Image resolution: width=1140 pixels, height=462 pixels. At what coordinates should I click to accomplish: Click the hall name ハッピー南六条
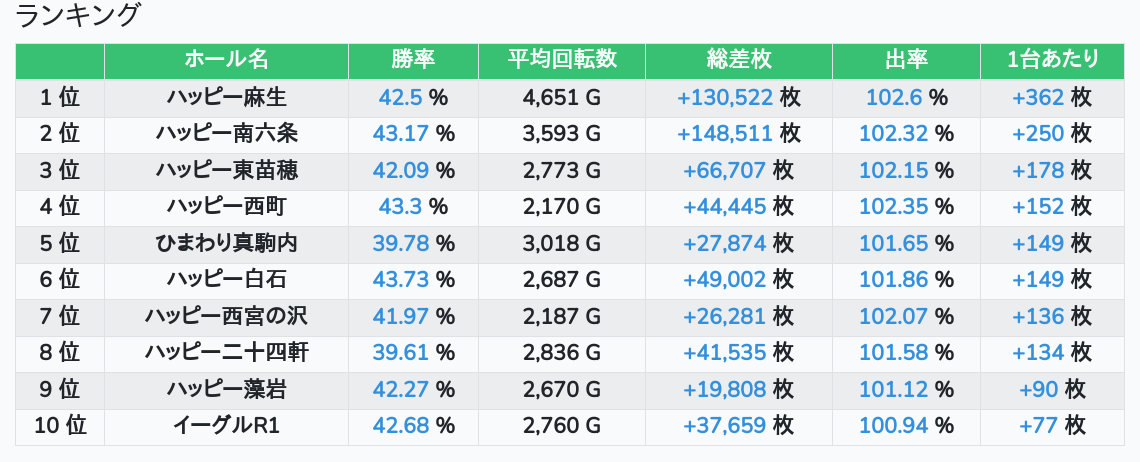226,133
